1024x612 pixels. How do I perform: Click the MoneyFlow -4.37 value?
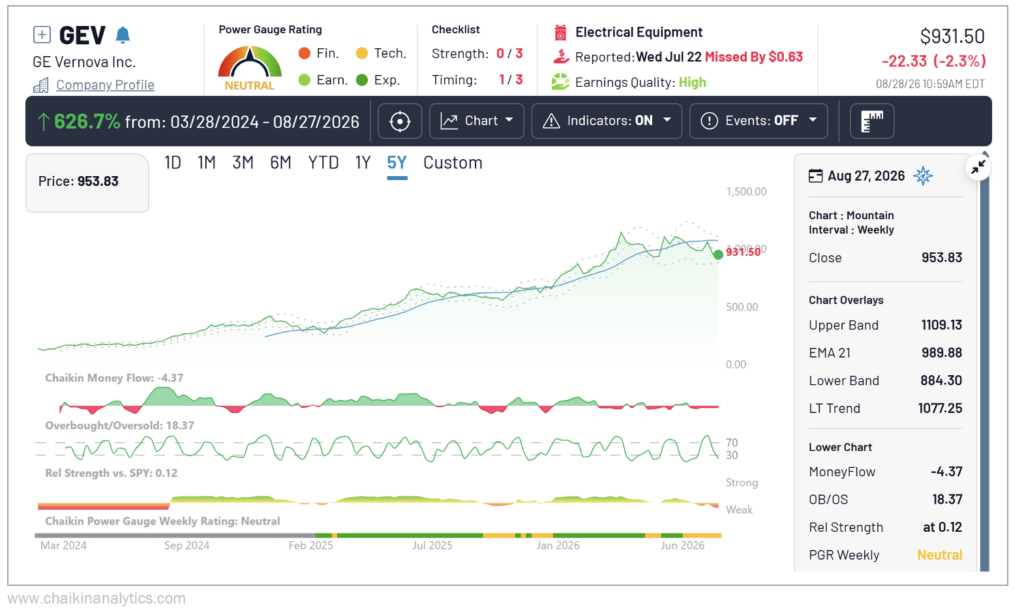point(946,472)
